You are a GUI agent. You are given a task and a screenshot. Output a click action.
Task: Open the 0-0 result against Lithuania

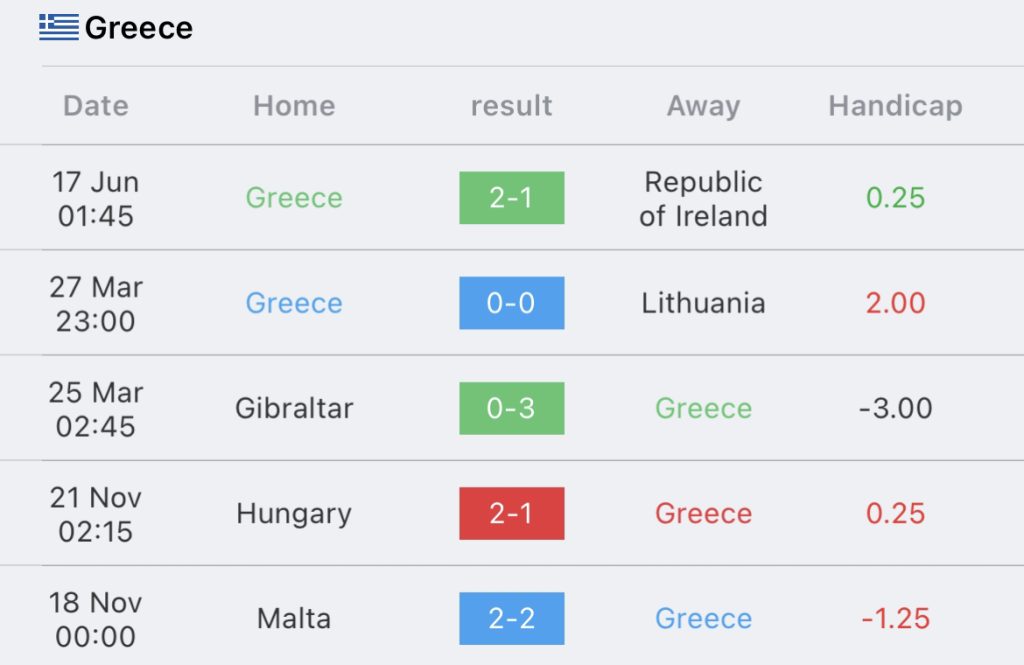[511, 303]
